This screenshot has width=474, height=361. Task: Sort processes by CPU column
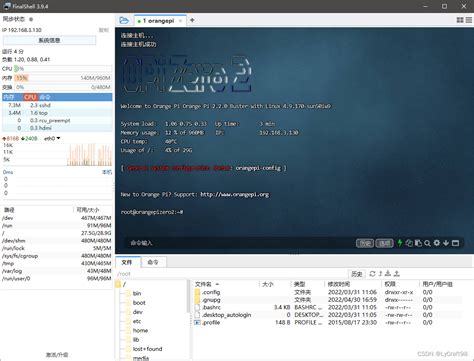pos(30,97)
